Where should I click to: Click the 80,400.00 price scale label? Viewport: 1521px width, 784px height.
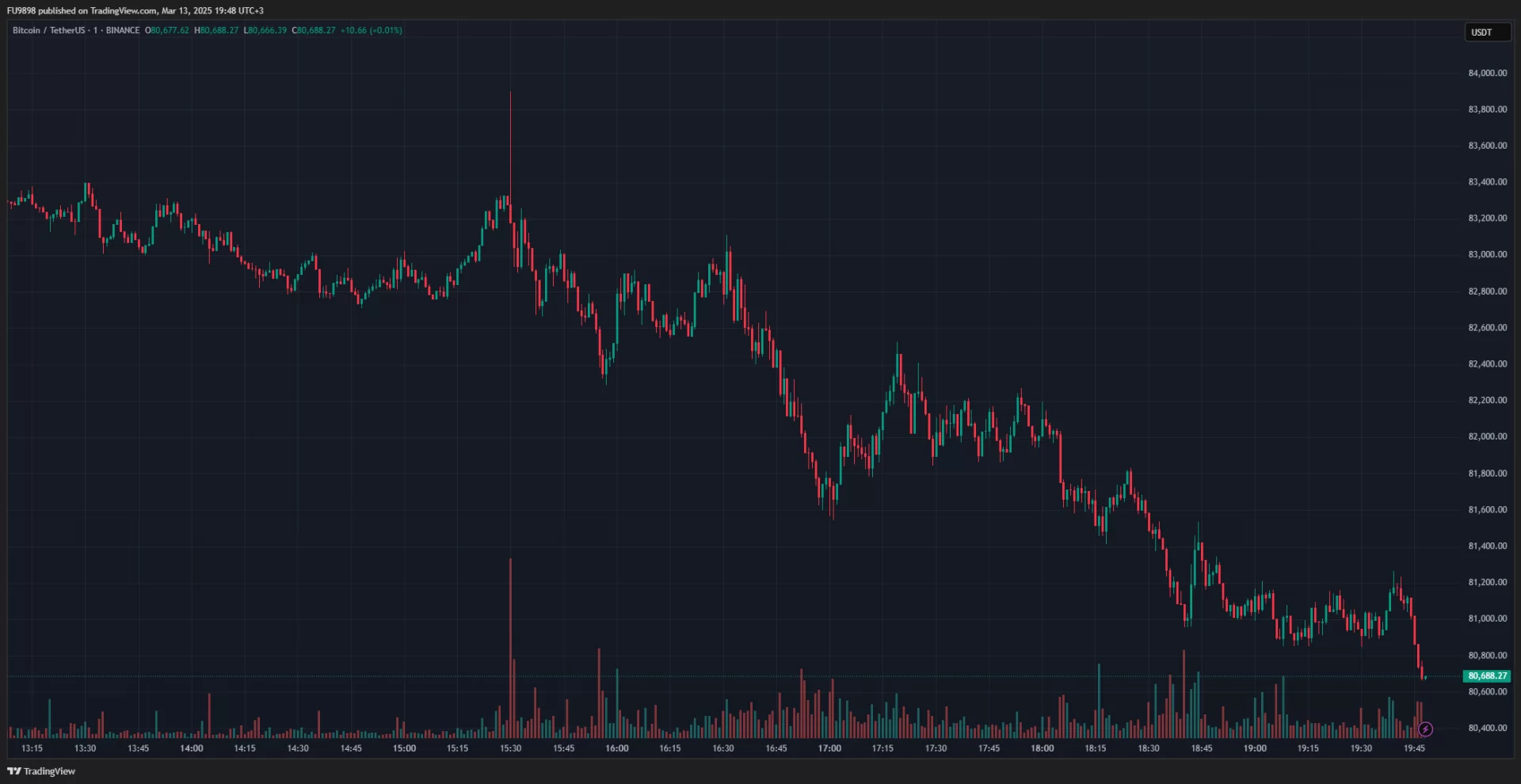[1487, 728]
